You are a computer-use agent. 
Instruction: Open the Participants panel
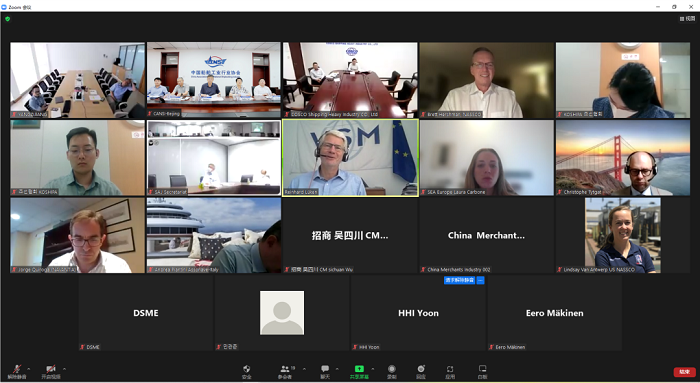(x=285, y=371)
